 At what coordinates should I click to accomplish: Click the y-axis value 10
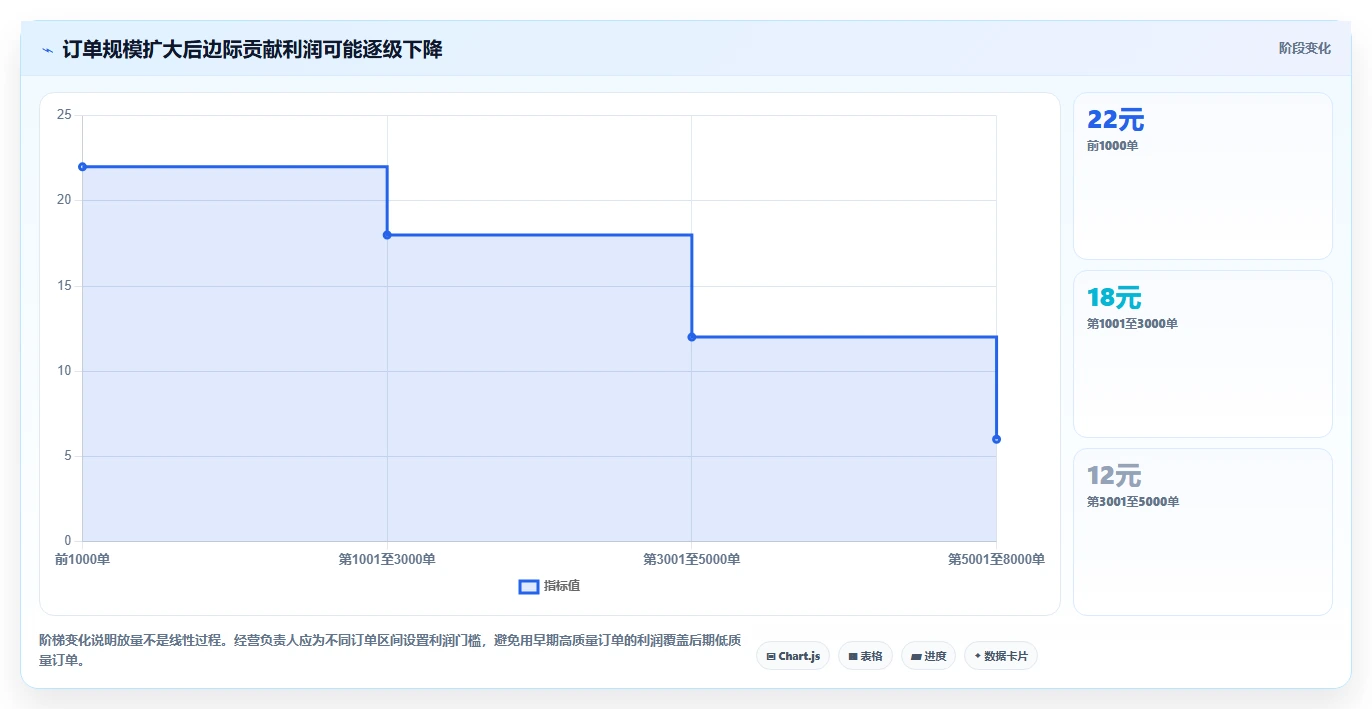(x=64, y=371)
